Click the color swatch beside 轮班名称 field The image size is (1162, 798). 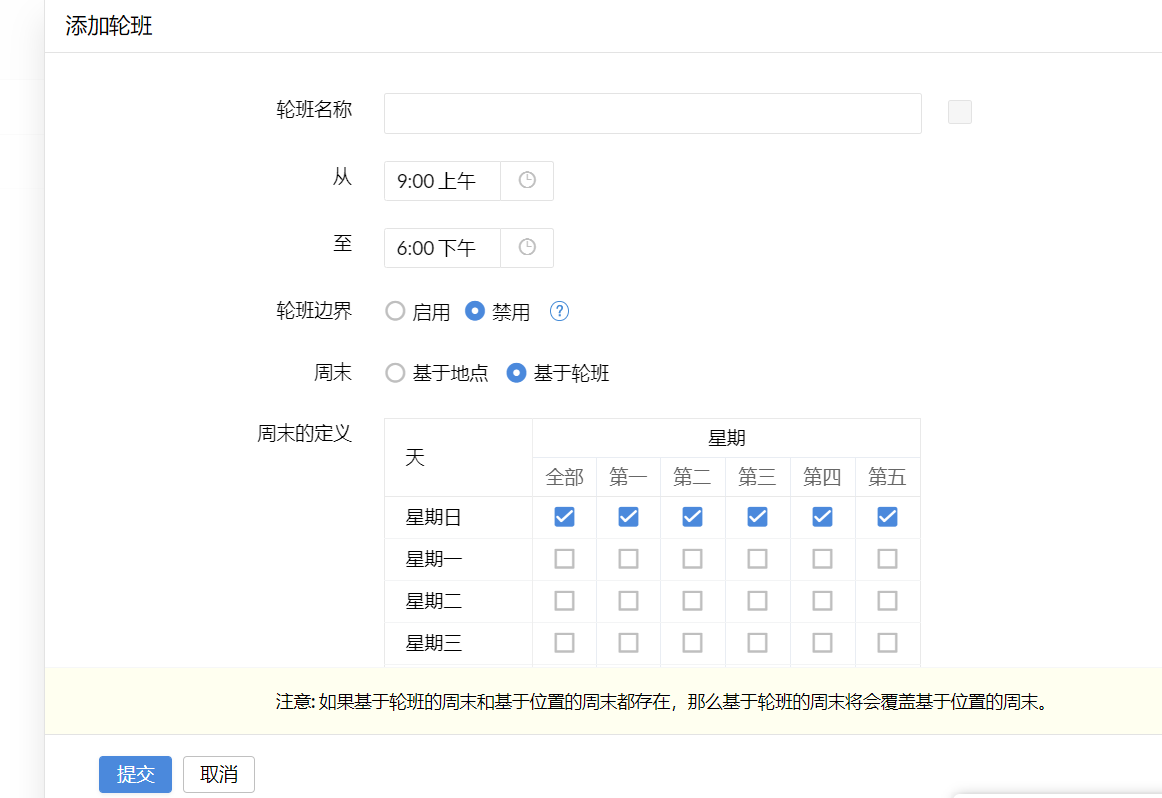[x=960, y=112]
